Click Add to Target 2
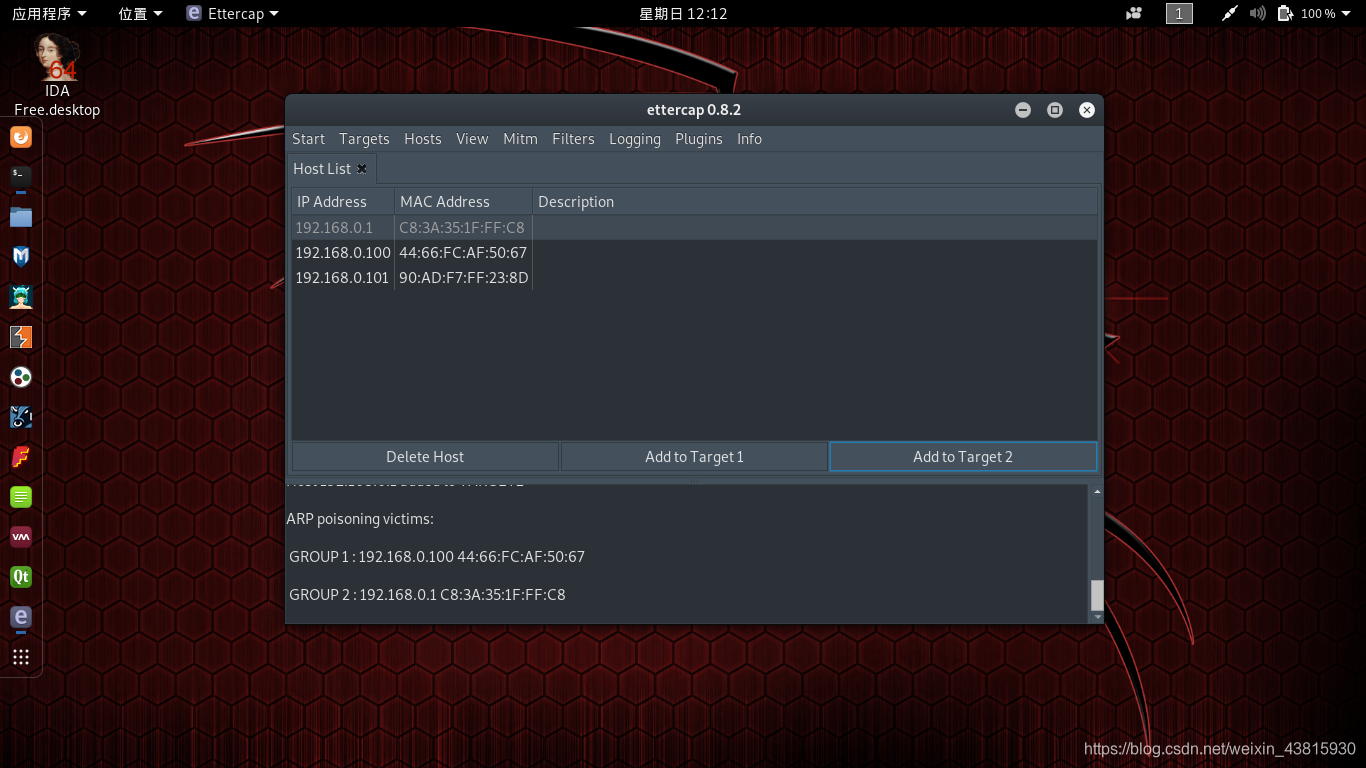This screenshot has height=768, width=1366. [963, 457]
